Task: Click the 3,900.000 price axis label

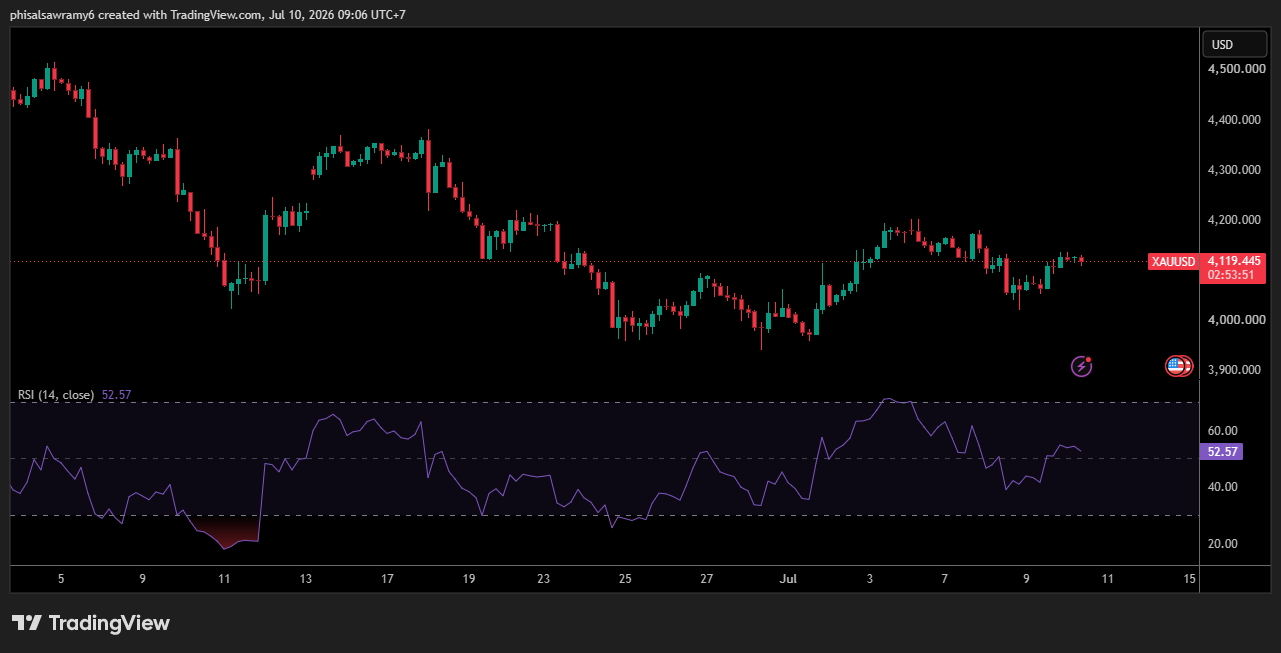Action: pos(1237,370)
